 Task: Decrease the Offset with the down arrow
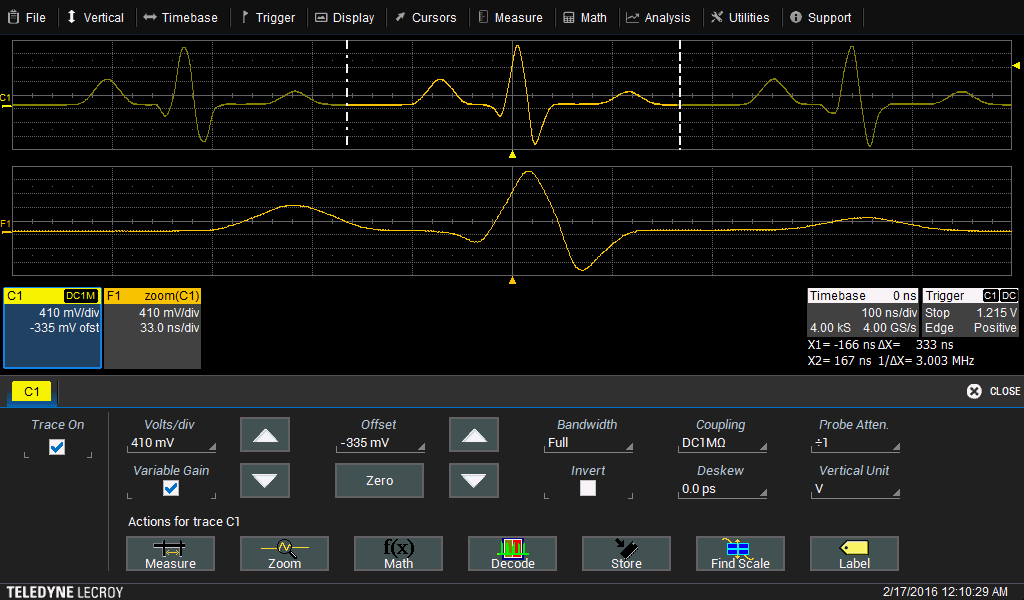coord(474,481)
